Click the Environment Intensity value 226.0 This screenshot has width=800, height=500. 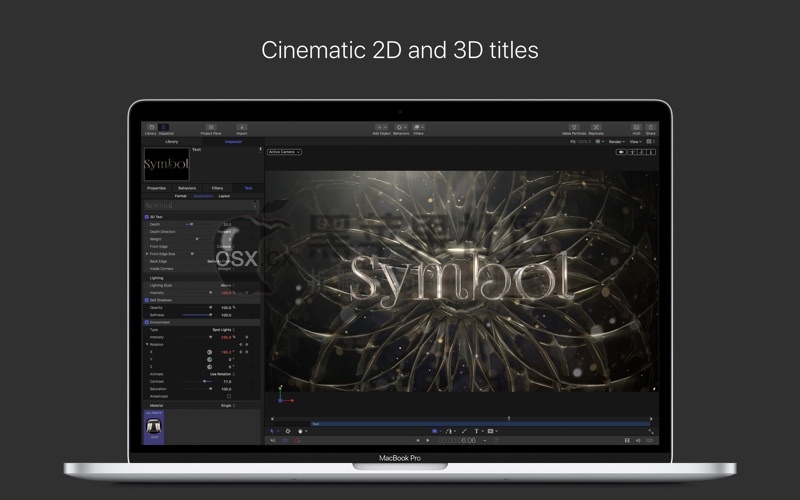coord(227,337)
